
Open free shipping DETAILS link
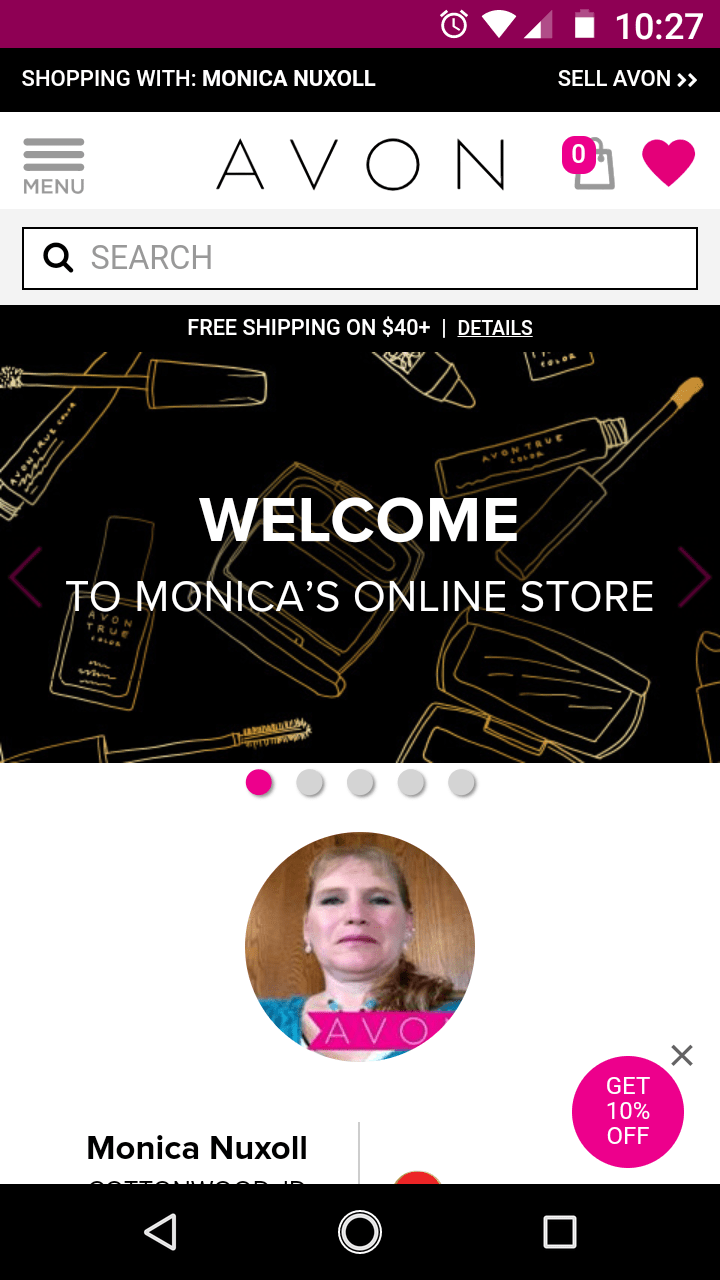click(x=495, y=328)
